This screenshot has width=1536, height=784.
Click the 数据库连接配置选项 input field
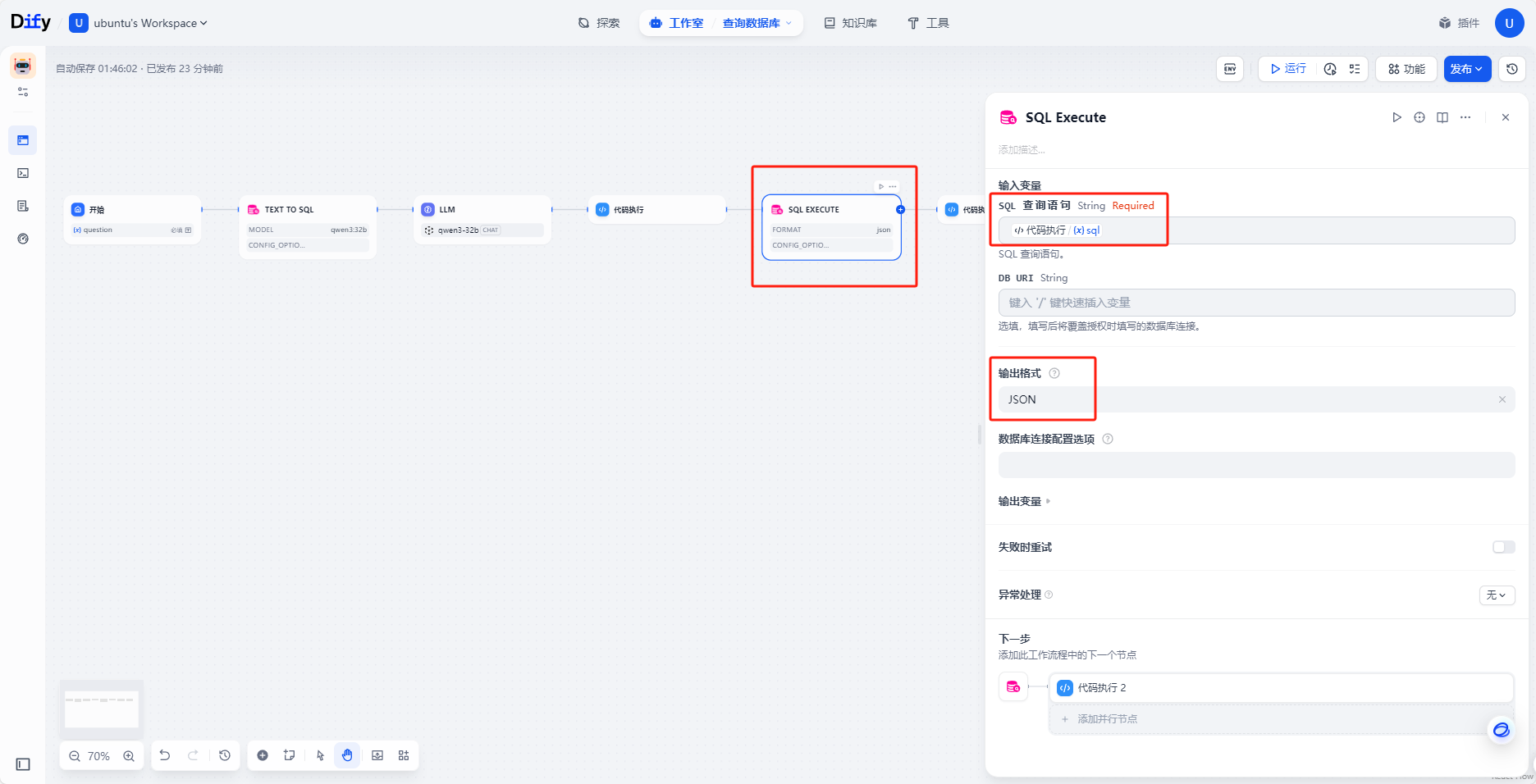coord(1256,465)
